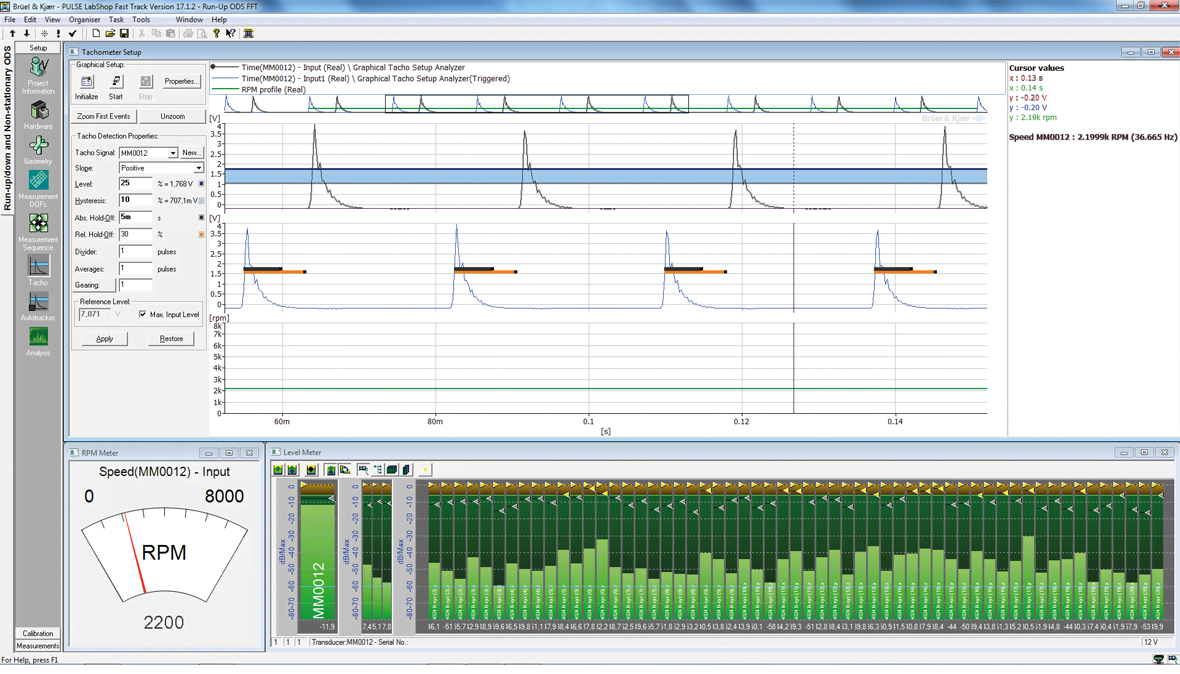Image resolution: width=1180 pixels, height=674 pixels.
Task: Click the orange Rel. Hold-Off color swatch
Action: point(201,235)
